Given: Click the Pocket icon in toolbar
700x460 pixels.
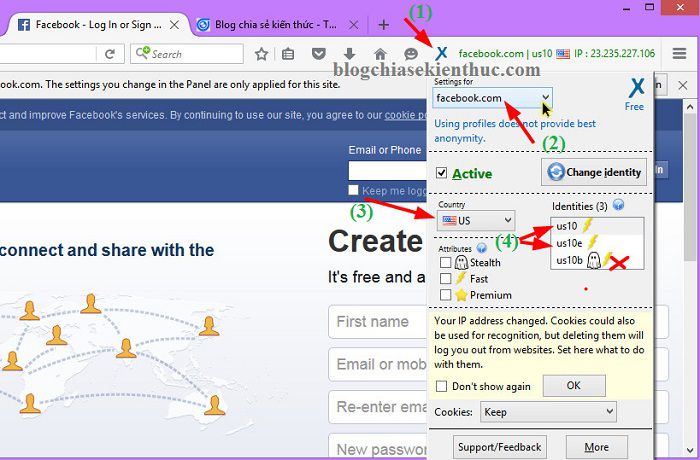Looking at the screenshot, I should coord(318,54).
